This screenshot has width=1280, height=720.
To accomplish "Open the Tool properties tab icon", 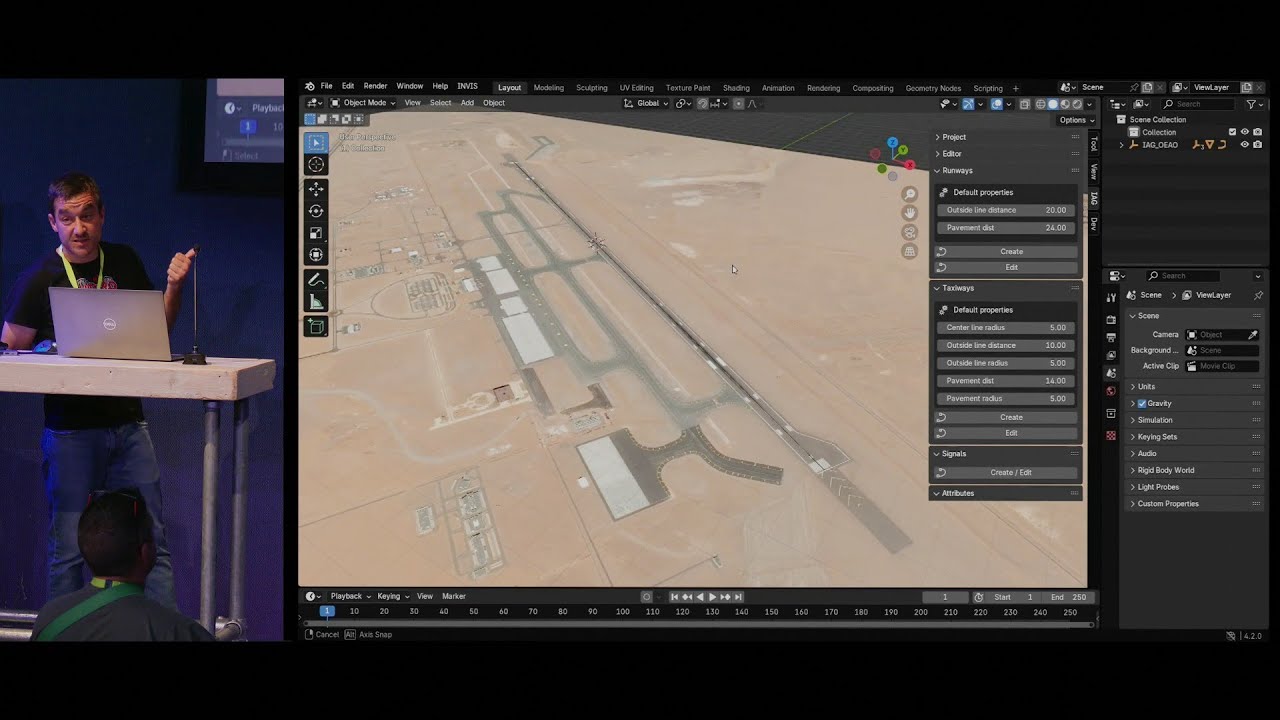I will pos(1111,298).
